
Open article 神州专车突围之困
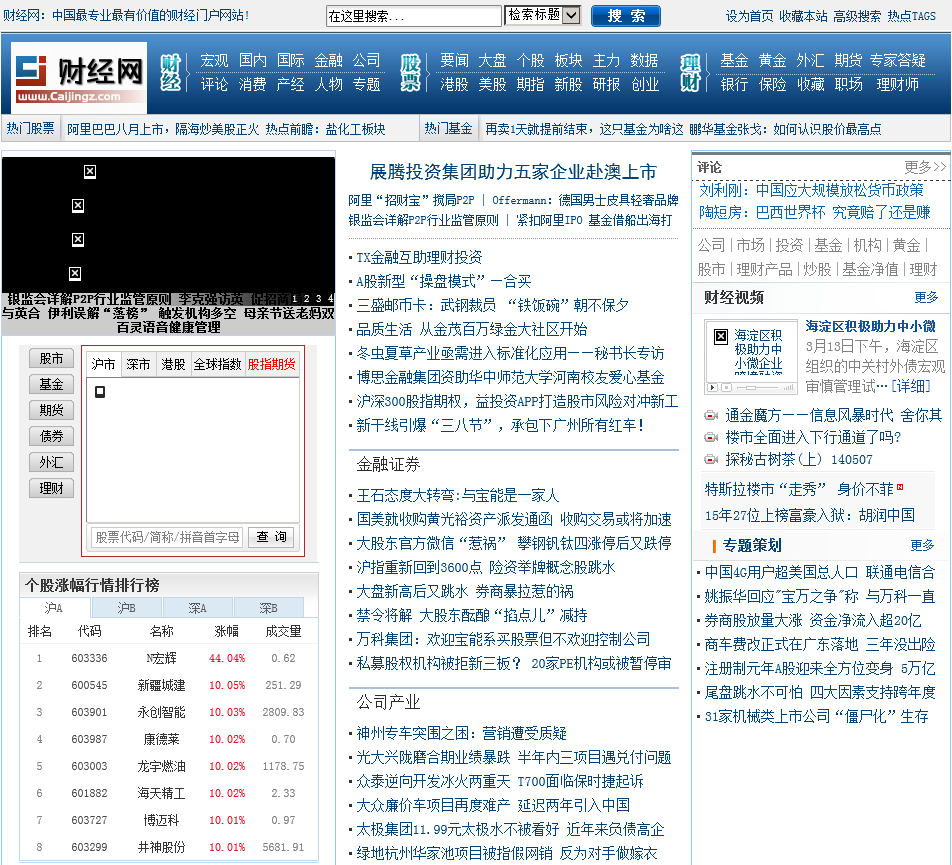[461, 733]
